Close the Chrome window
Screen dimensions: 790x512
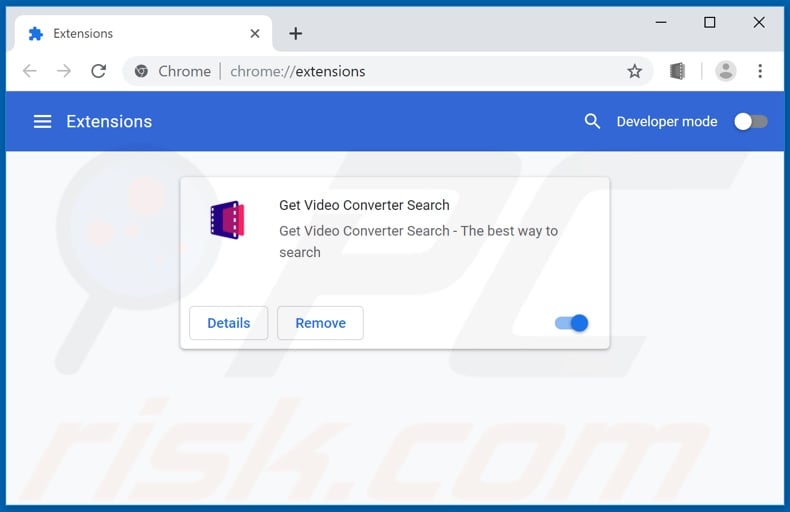point(759,22)
